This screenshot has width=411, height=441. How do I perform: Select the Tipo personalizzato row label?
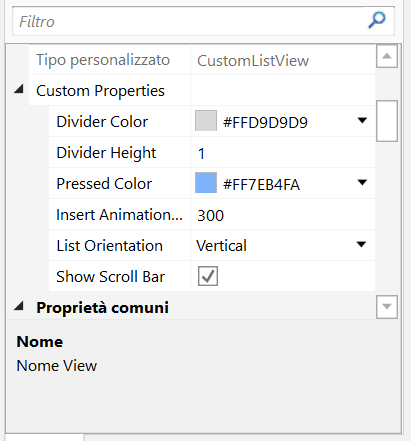pos(103,60)
